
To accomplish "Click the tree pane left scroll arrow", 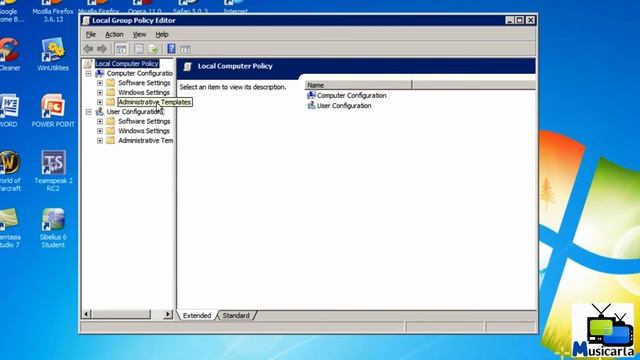I will click(x=86, y=314).
